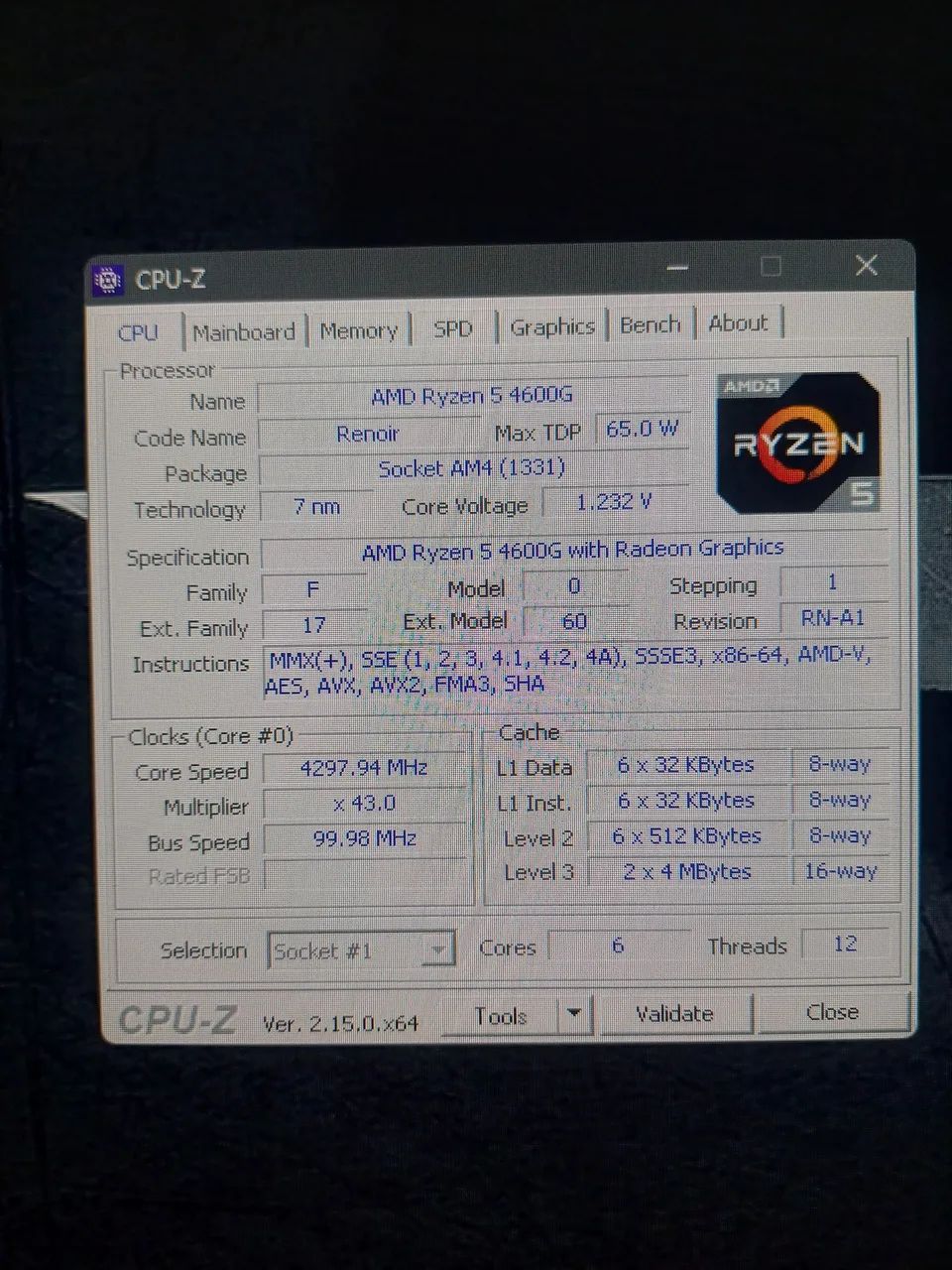Go to the Graphics tab
Screen dimensions: 952x1270
tap(552, 326)
